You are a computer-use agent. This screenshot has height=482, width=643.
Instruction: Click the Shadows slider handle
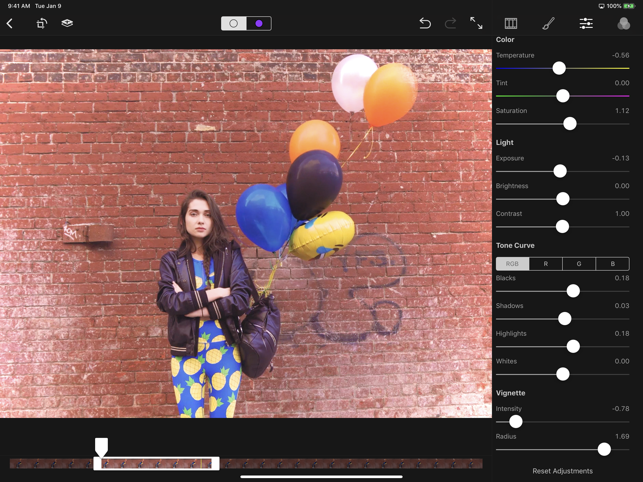[565, 319]
